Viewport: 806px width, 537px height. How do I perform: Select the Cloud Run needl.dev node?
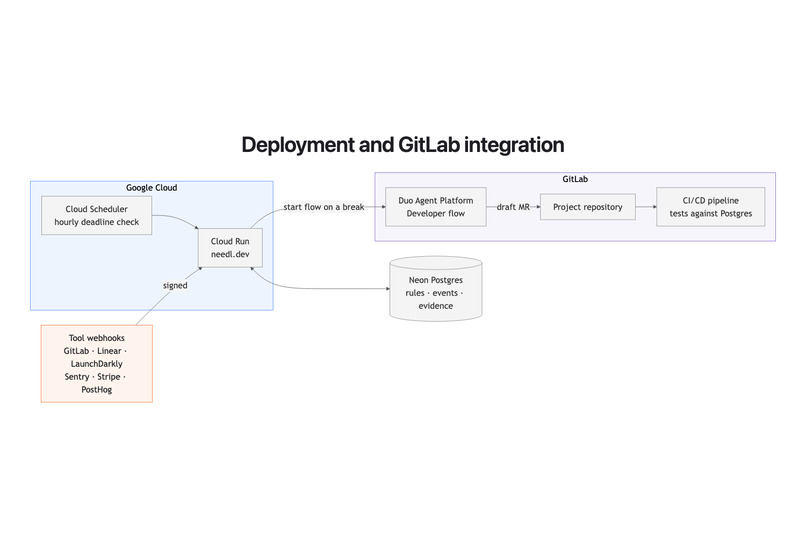tap(230, 248)
